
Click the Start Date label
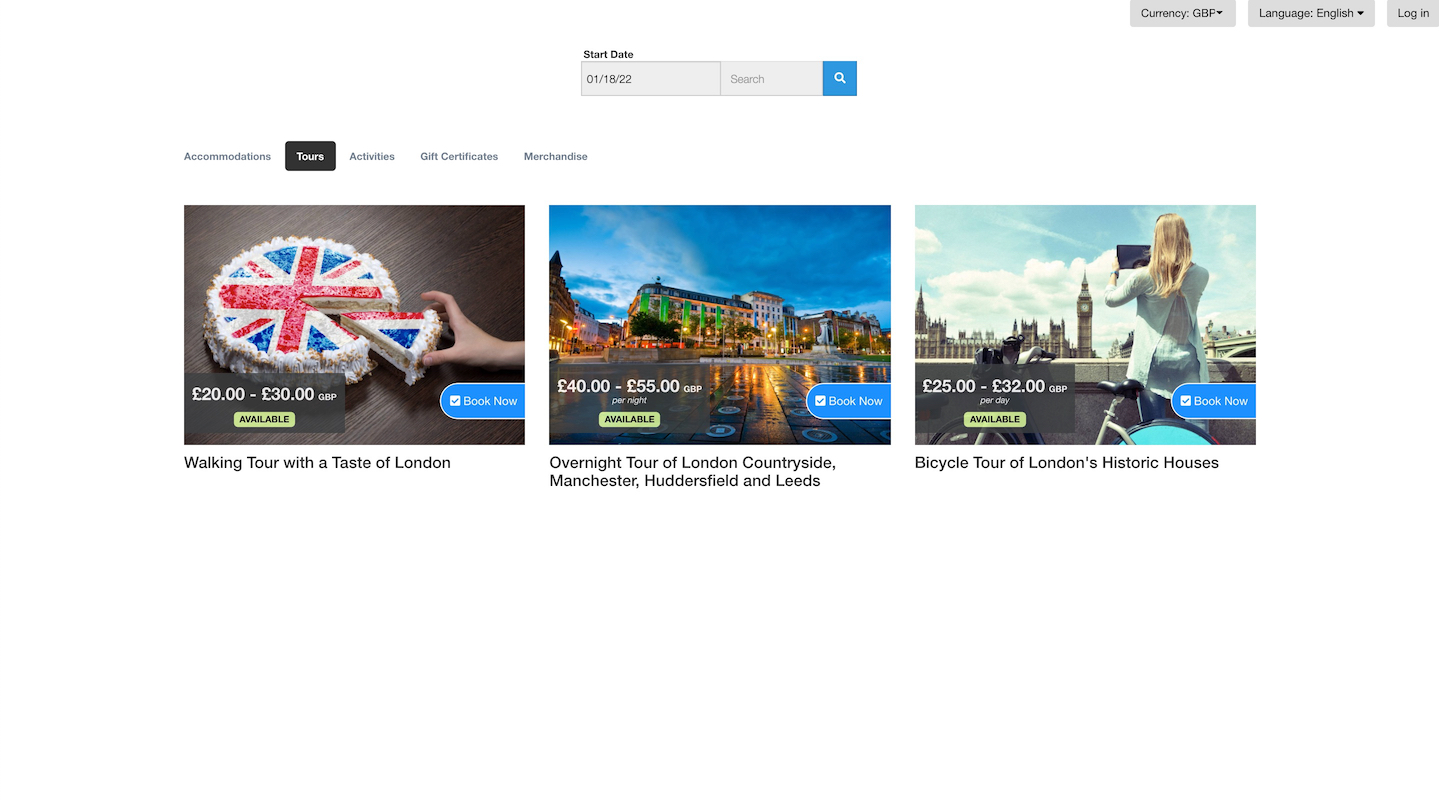click(608, 54)
